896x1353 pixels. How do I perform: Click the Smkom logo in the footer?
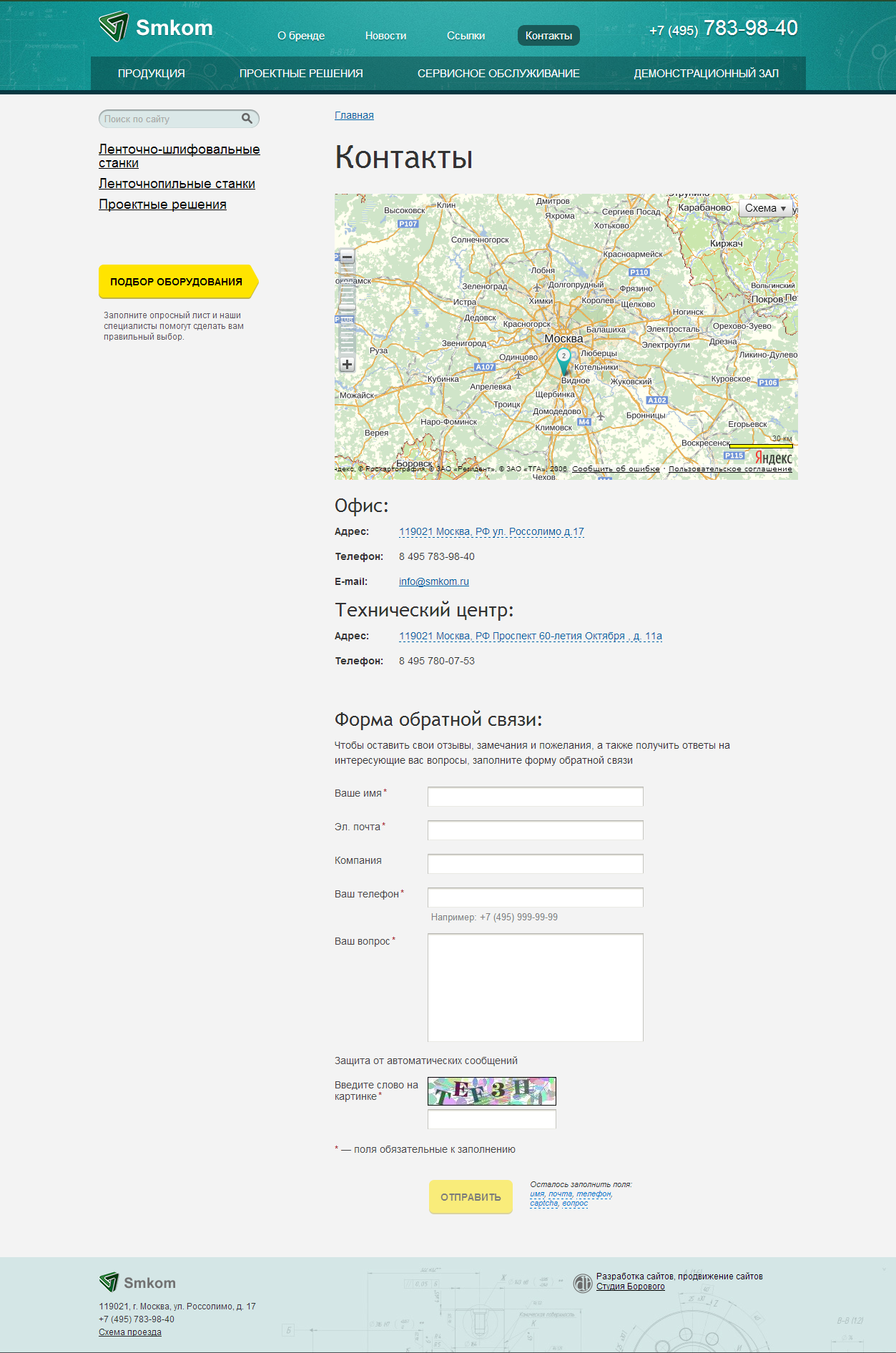(137, 1282)
